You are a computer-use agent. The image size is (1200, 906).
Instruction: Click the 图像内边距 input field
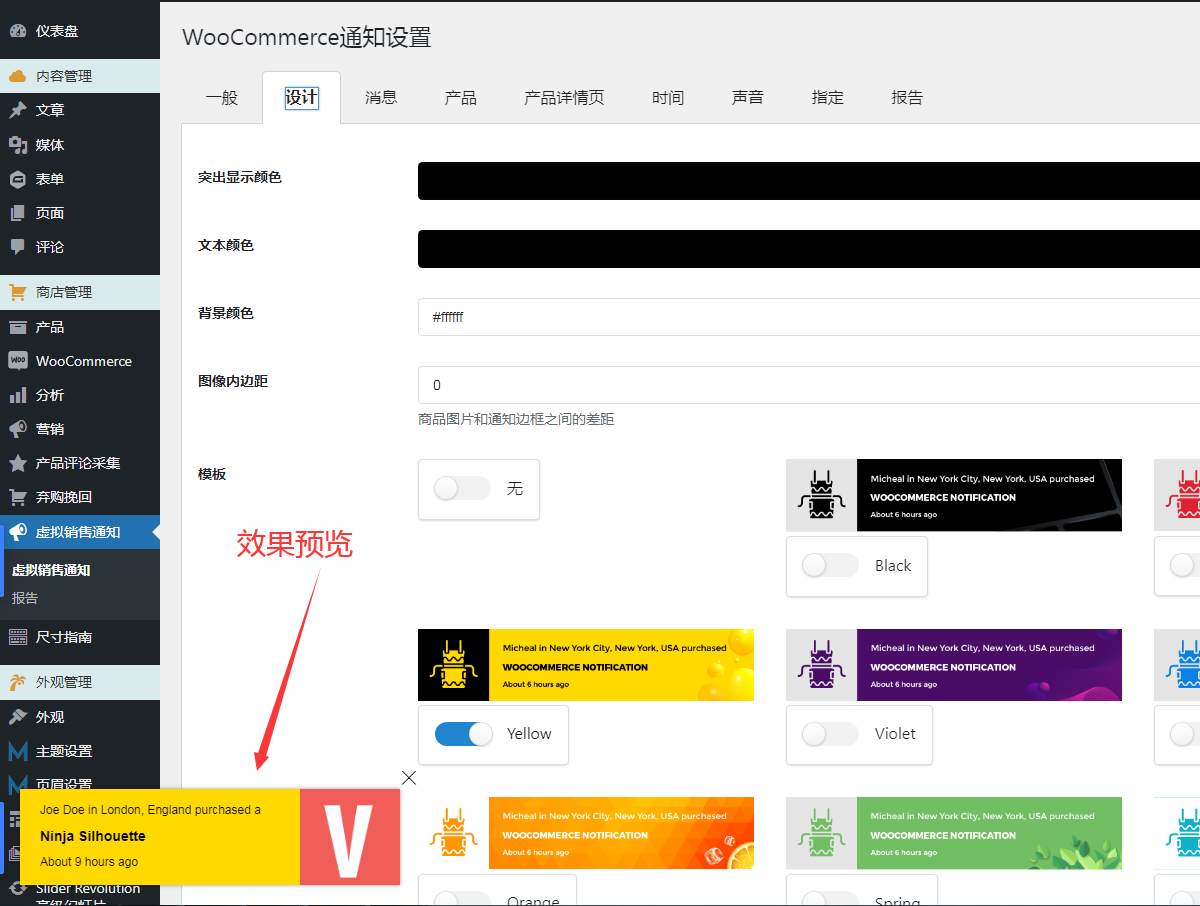pyautogui.click(x=809, y=385)
